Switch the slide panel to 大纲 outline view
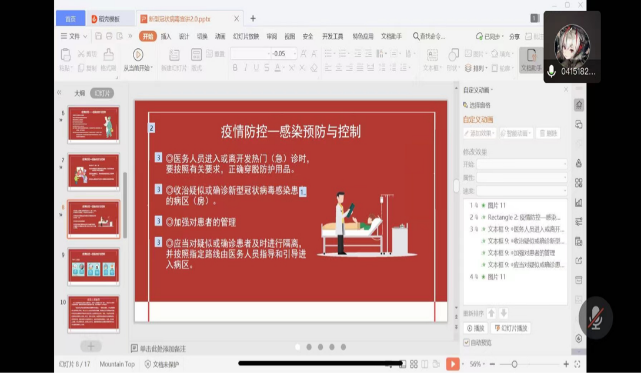Viewport: 641px width, 373px height. click(80, 93)
